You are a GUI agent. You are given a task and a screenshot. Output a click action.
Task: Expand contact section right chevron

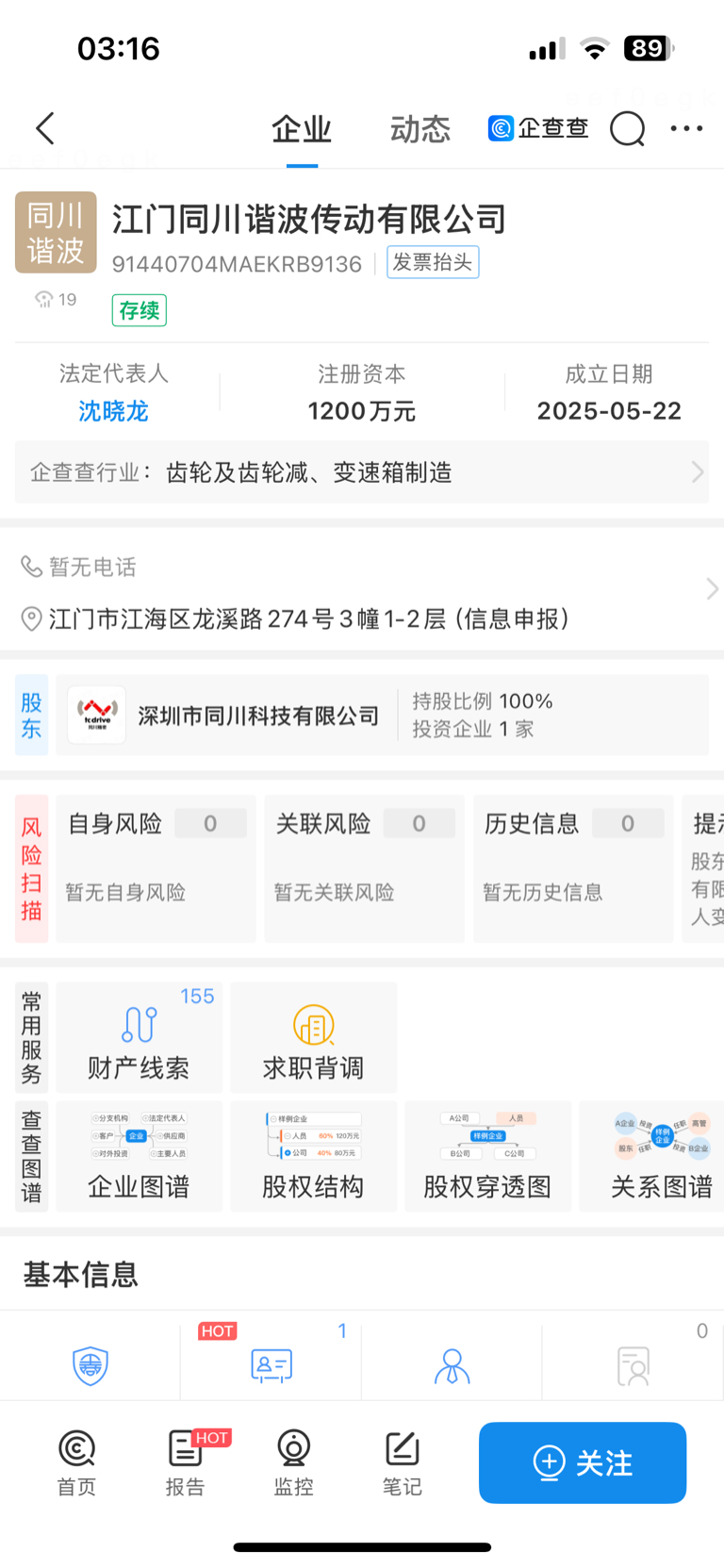(x=712, y=589)
